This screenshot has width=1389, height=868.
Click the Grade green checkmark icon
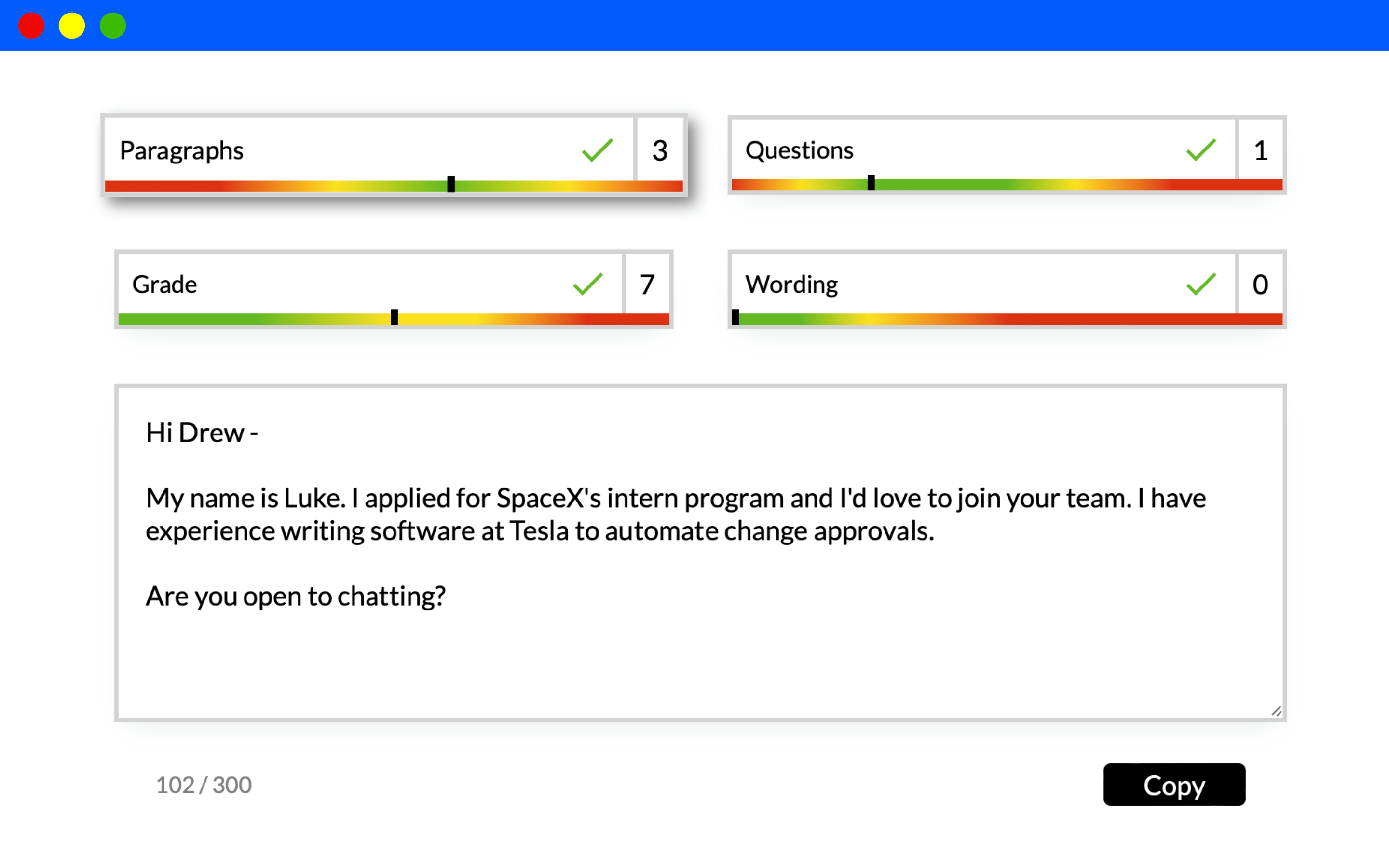(588, 284)
